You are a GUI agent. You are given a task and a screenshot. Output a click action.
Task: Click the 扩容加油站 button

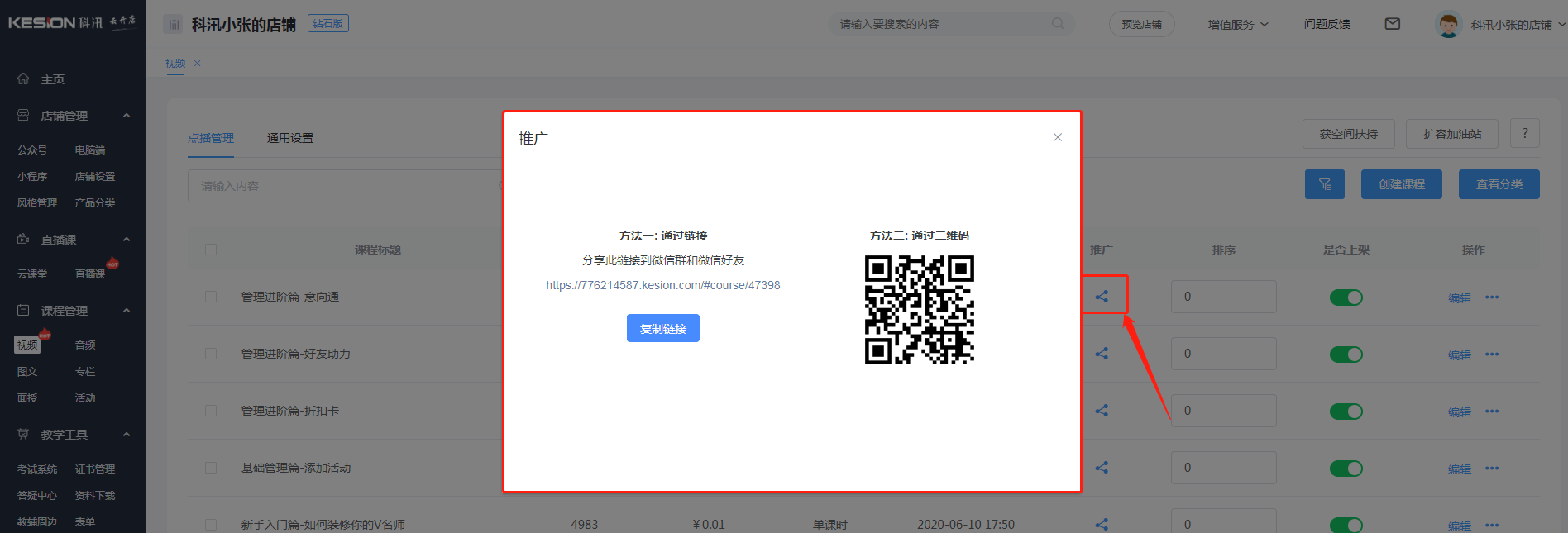[1452, 134]
